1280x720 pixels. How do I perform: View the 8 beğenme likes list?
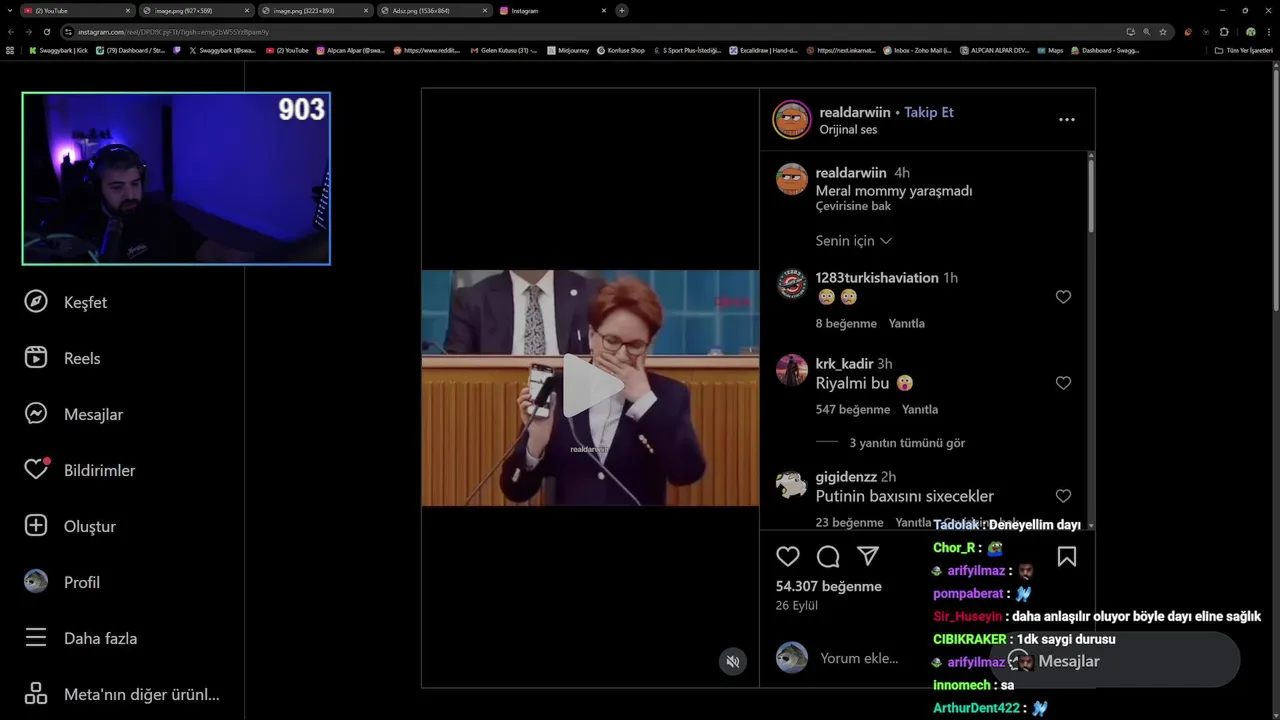coord(846,324)
